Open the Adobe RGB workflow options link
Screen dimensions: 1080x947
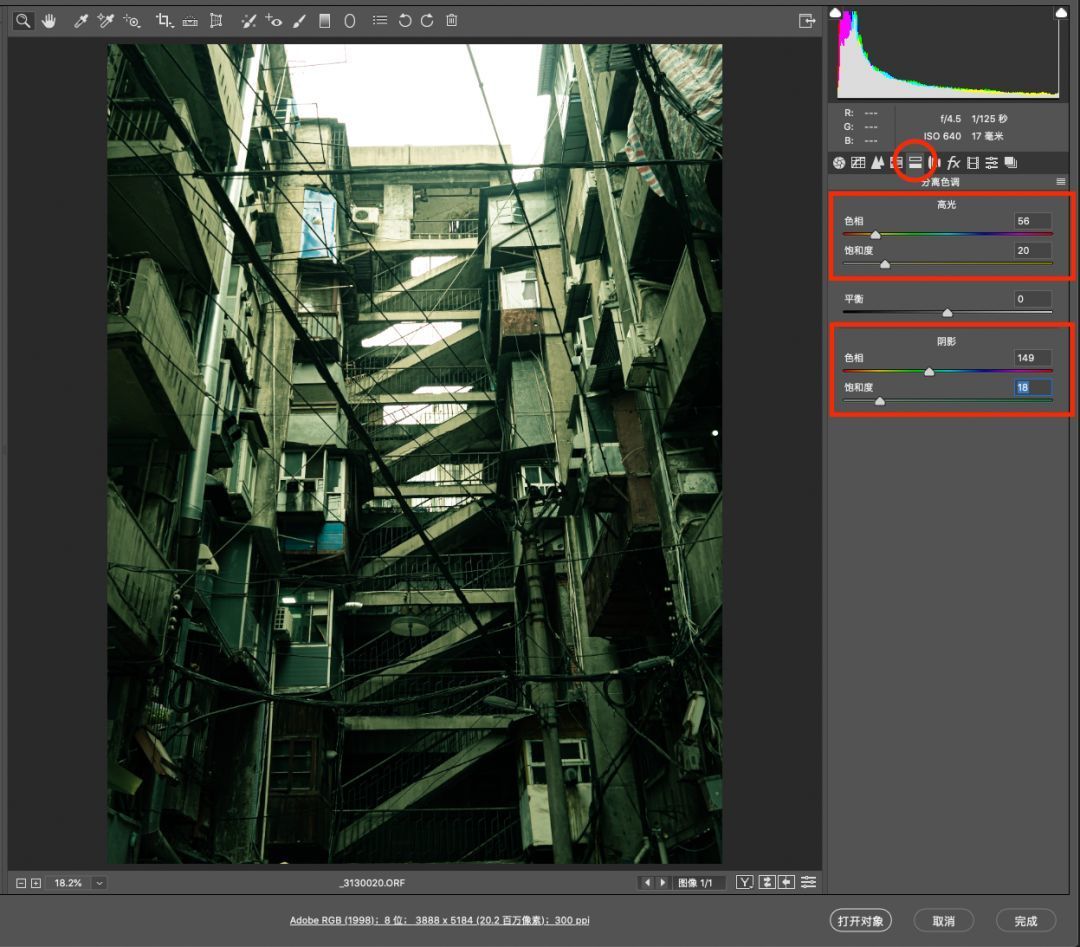tap(439, 920)
